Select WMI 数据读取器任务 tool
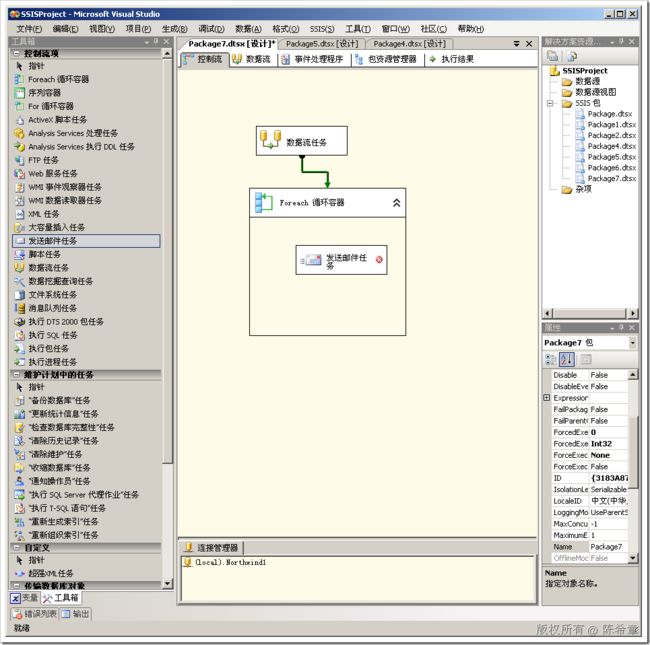 tap(86, 200)
